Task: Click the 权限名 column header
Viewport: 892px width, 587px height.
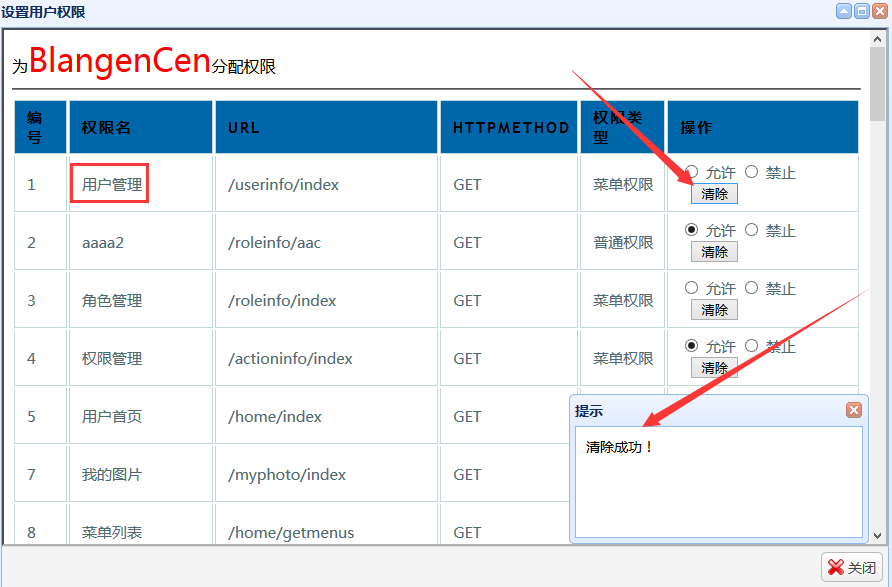Action: tap(141, 127)
